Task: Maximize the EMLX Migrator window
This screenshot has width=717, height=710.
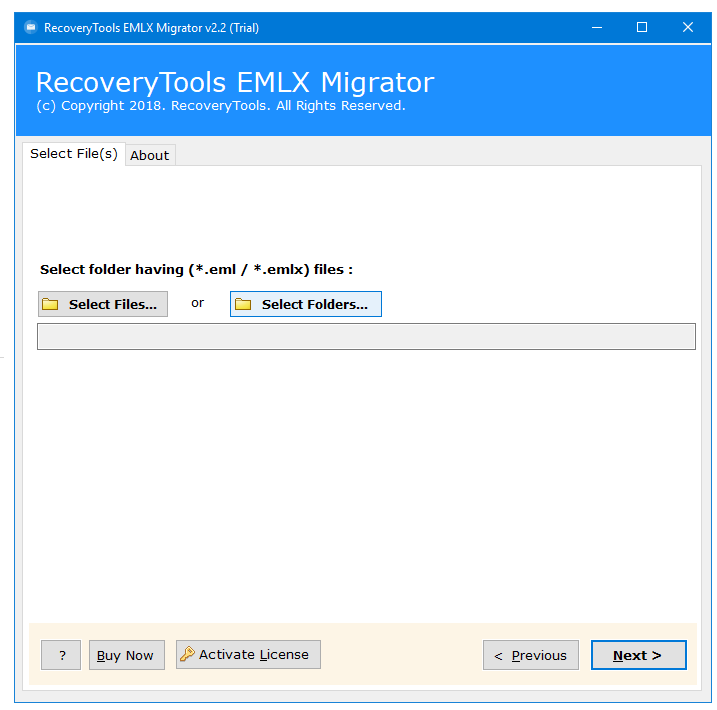Action: point(642,27)
